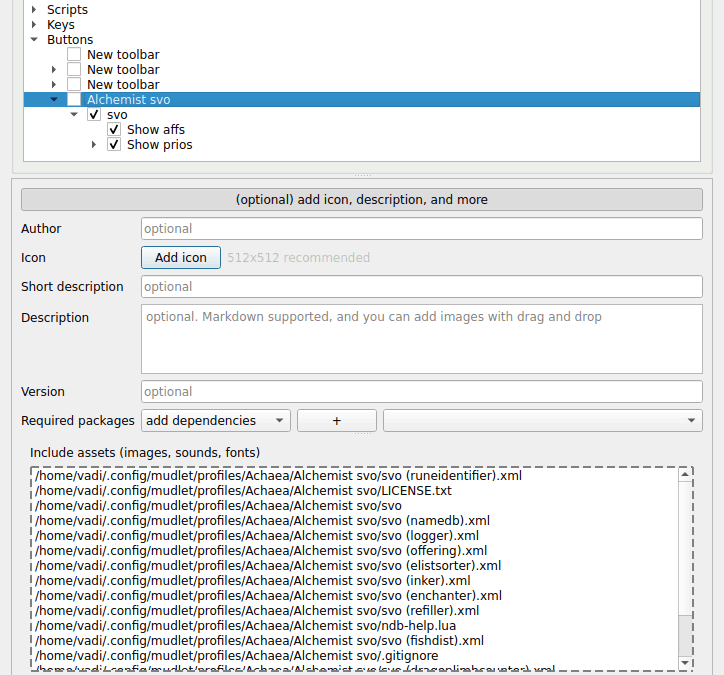Image resolution: width=724 pixels, height=675 pixels.
Task: Select the svo (namedb).xml asset
Action: 262,520
